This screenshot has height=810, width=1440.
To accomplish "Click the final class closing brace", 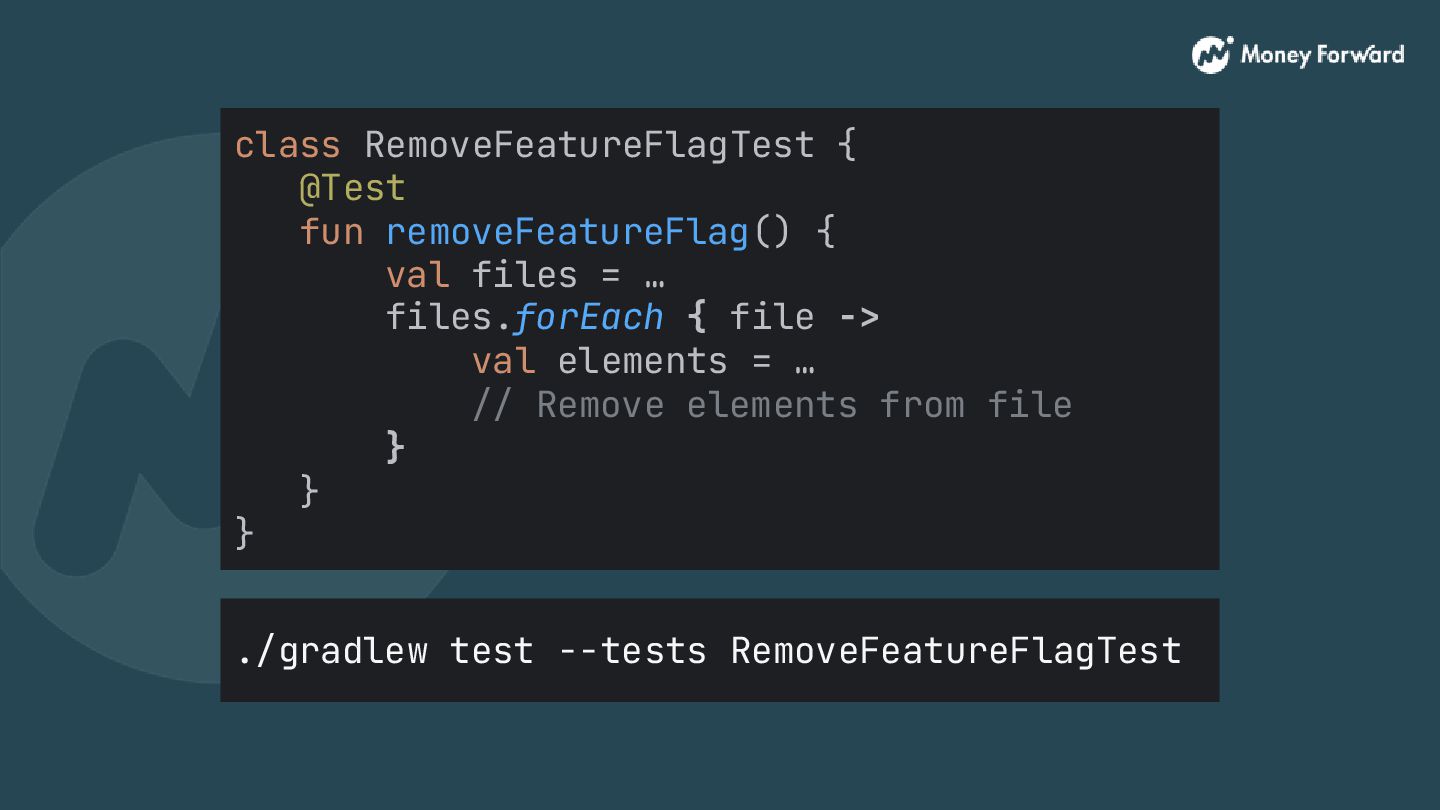I will (x=245, y=533).
